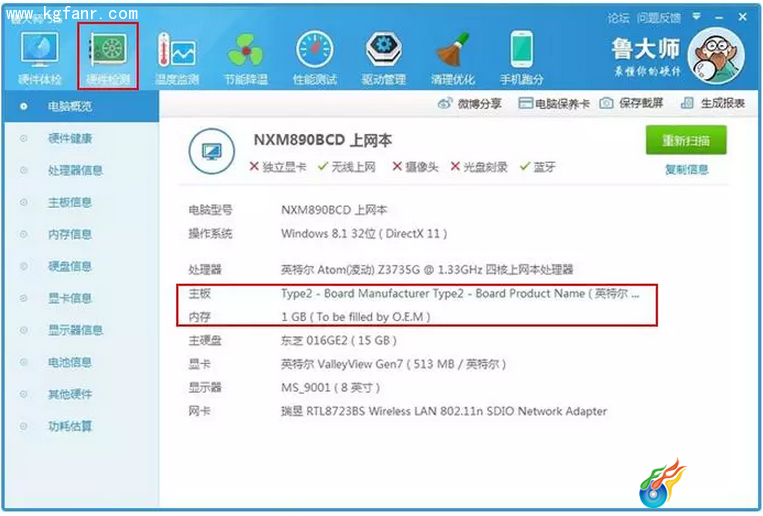Image resolution: width=763 pixels, height=516 pixels.
Task: Click the 光盘刻录 feature indicator
Action: (x=479, y=167)
